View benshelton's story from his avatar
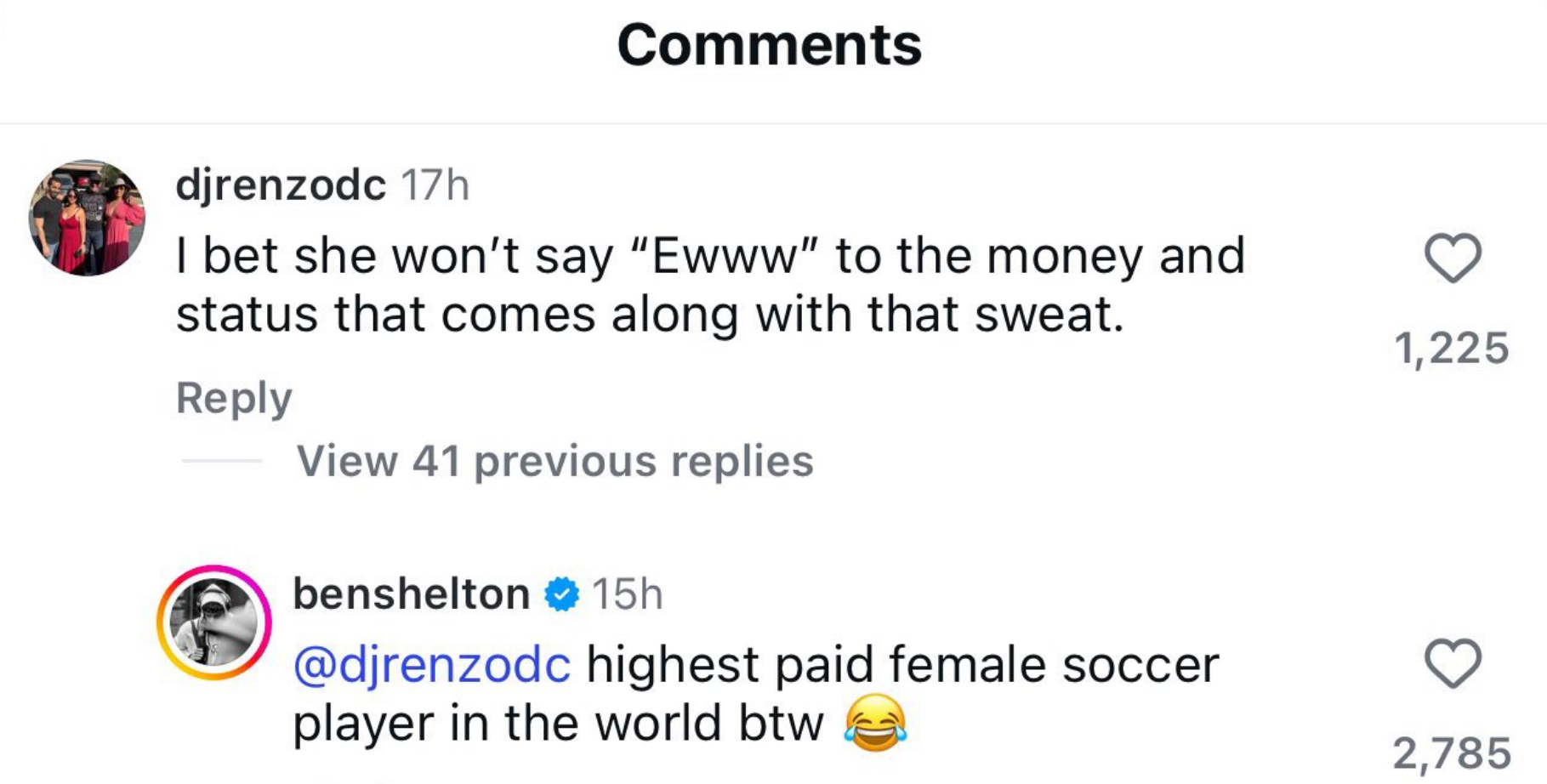The height and width of the screenshot is (784, 1547). point(214,622)
